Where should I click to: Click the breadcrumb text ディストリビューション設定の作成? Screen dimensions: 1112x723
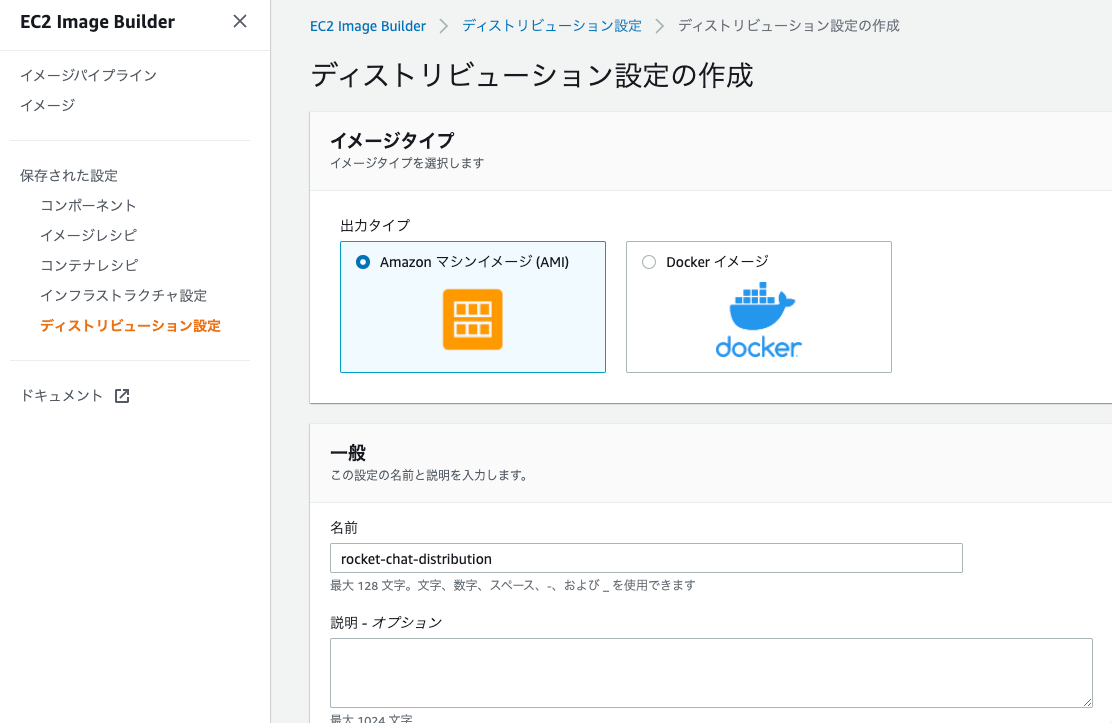click(x=789, y=26)
